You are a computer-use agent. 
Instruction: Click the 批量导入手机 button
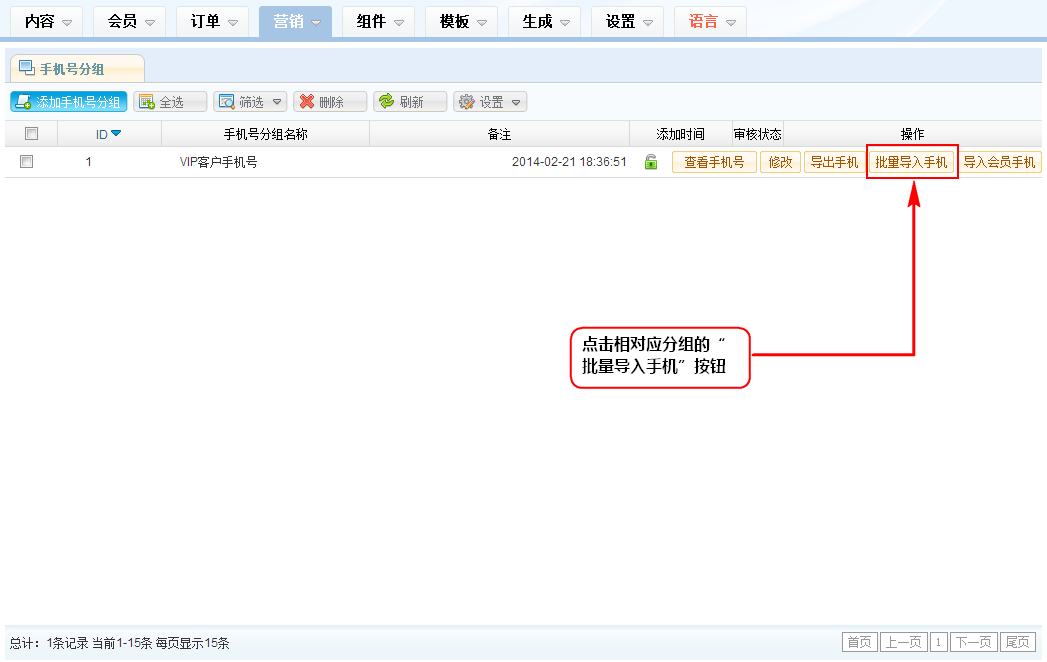tap(911, 162)
